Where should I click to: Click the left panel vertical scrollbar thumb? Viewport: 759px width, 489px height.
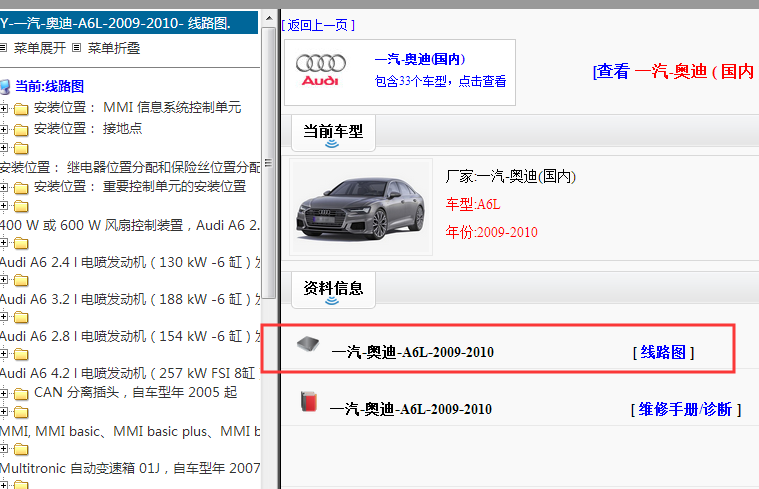(x=269, y=162)
